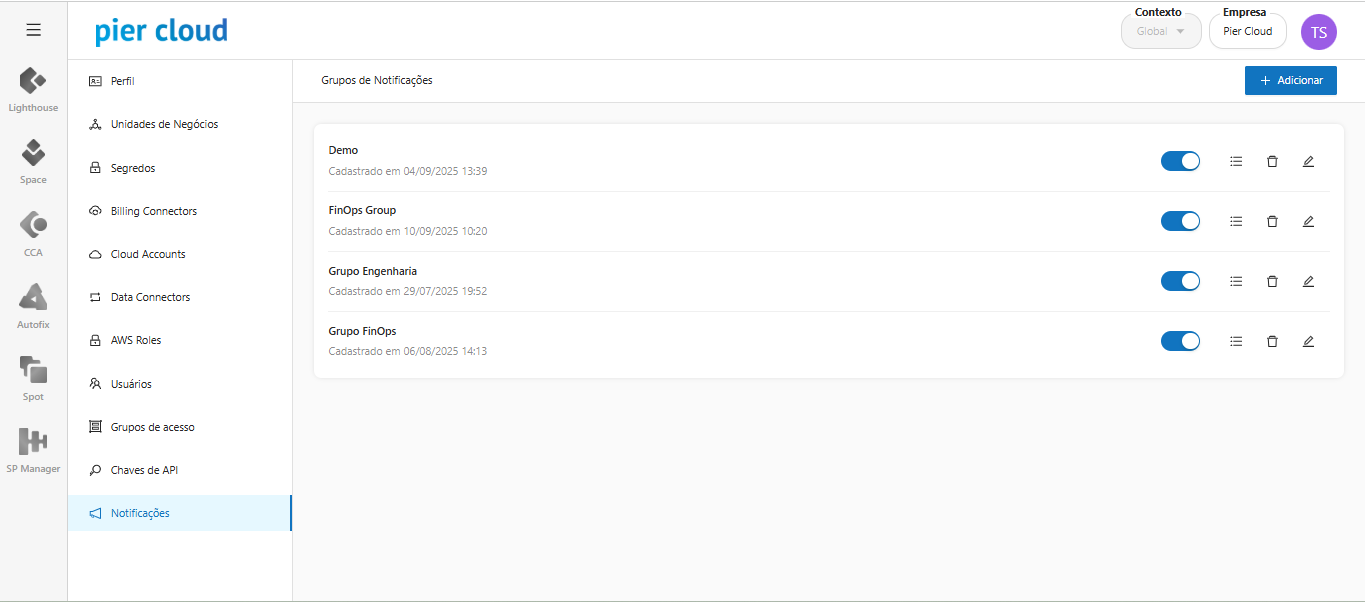Disable the Demo group toggle
The image size is (1365, 602).
[1180, 161]
